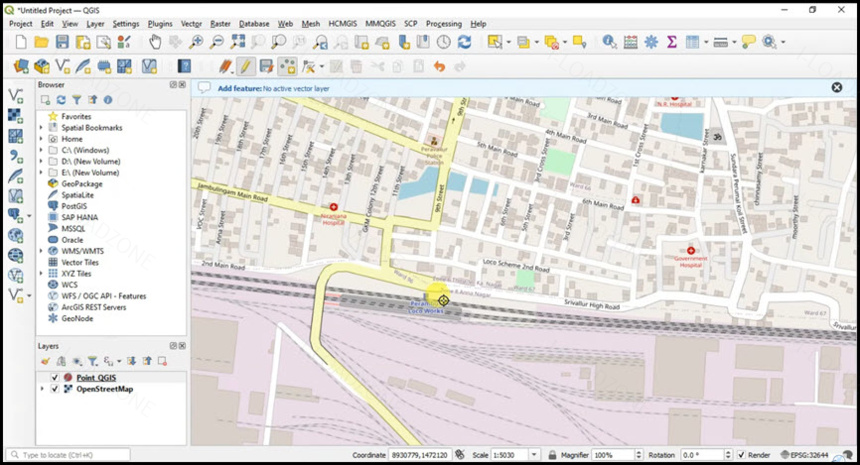Save layer edits with floppy-pencil icon
Screen dimensions: 860x465
(x=267, y=67)
